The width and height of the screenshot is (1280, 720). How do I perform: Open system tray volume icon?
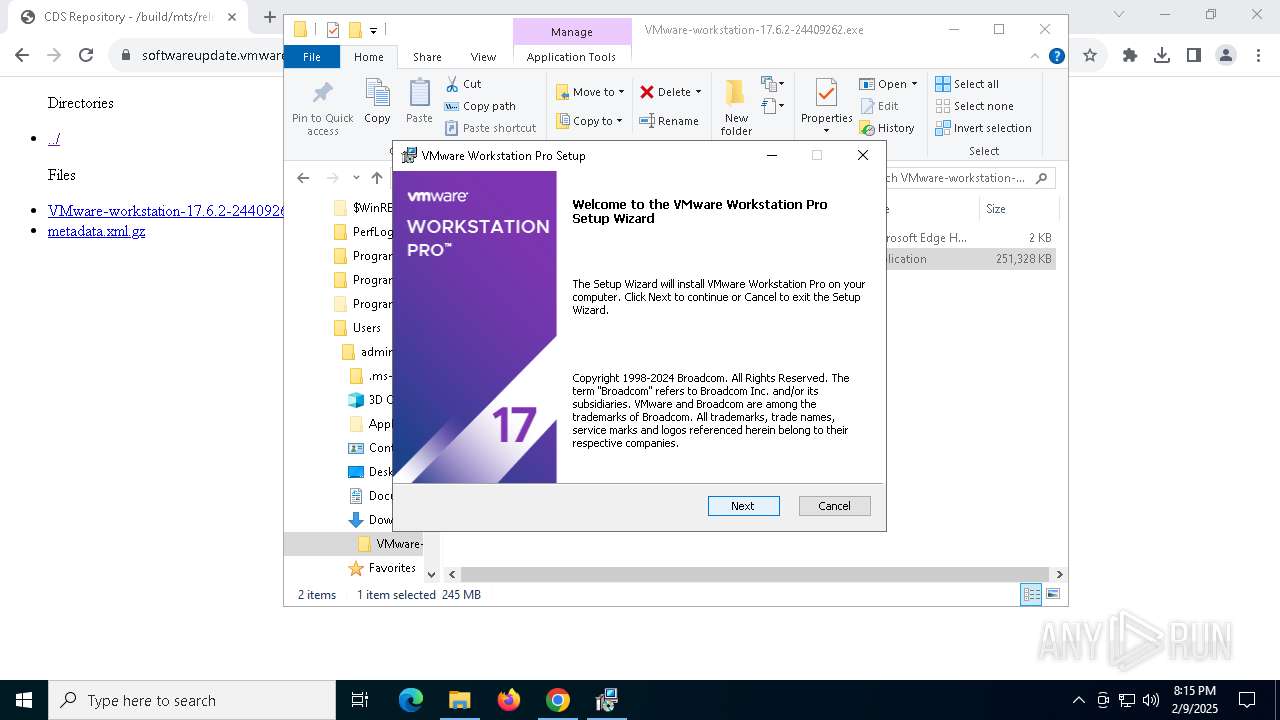tap(1151, 700)
